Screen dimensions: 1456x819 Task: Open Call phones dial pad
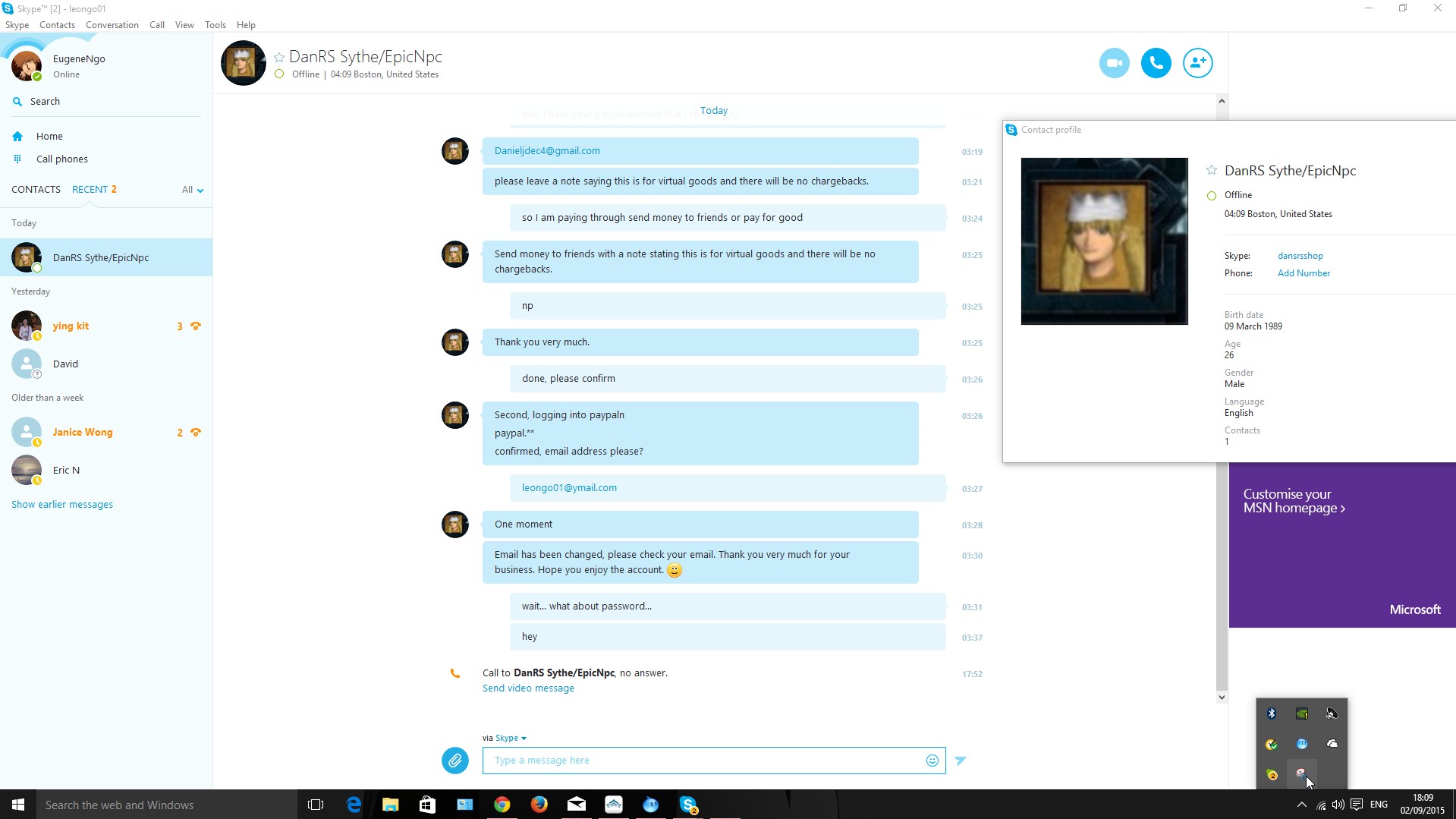pyautogui.click(x=17, y=159)
